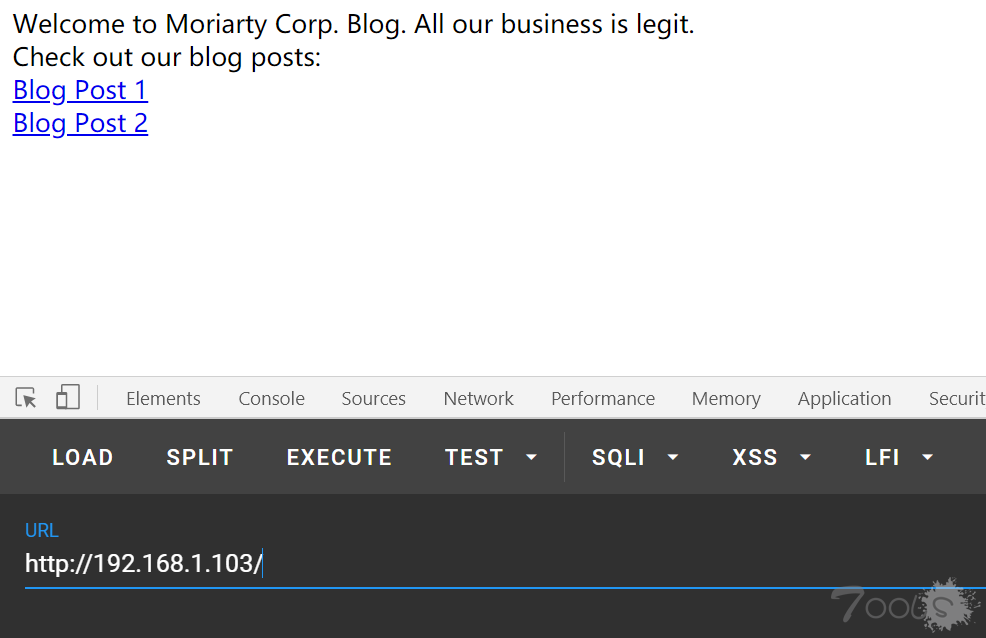Open the LFI dropdown arrow
This screenshot has width=986, height=638.
[x=928, y=457]
